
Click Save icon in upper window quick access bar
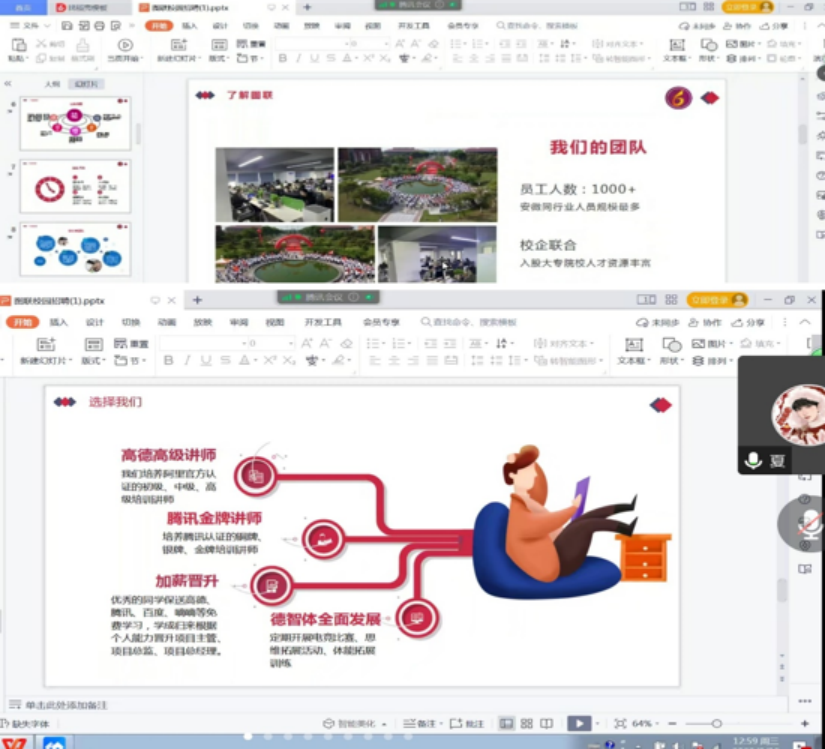(x=67, y=25)
